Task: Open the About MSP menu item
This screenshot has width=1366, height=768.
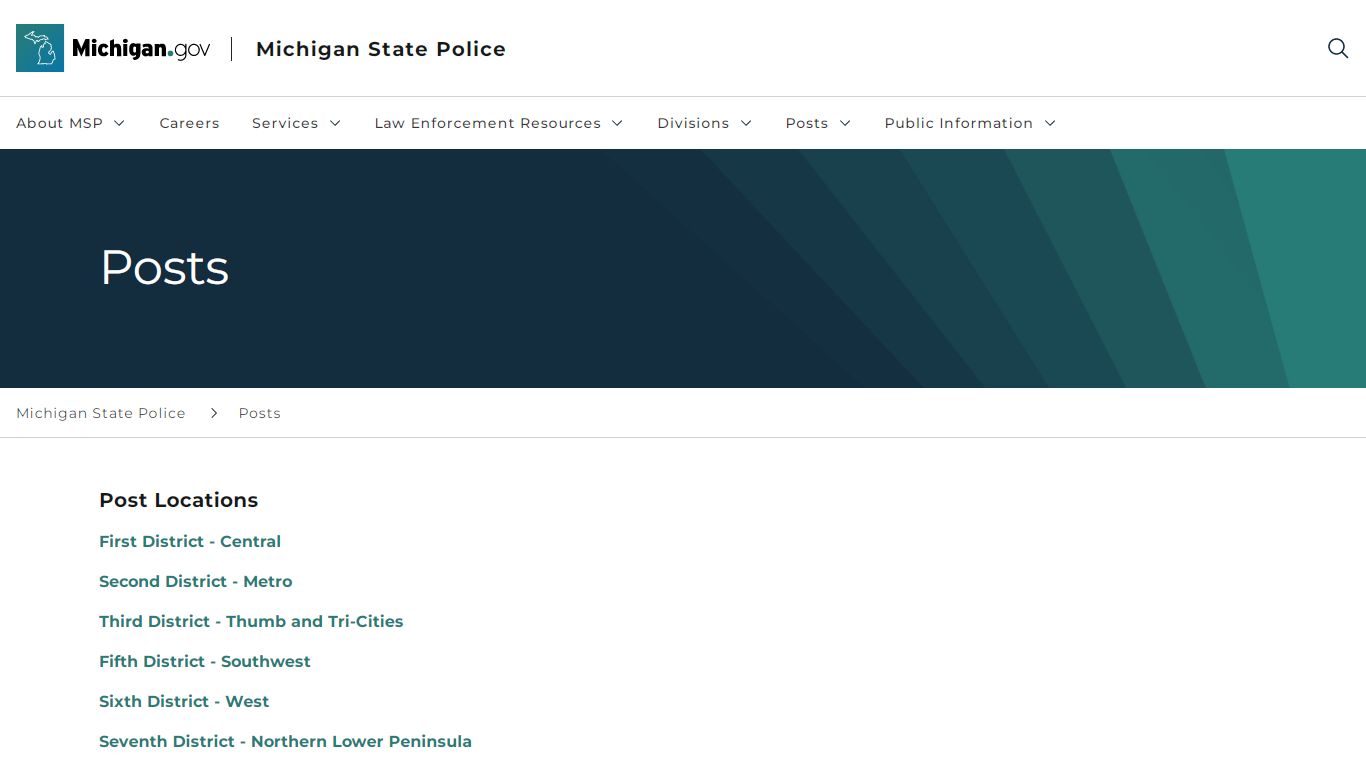Action: [x=59, y=123]
